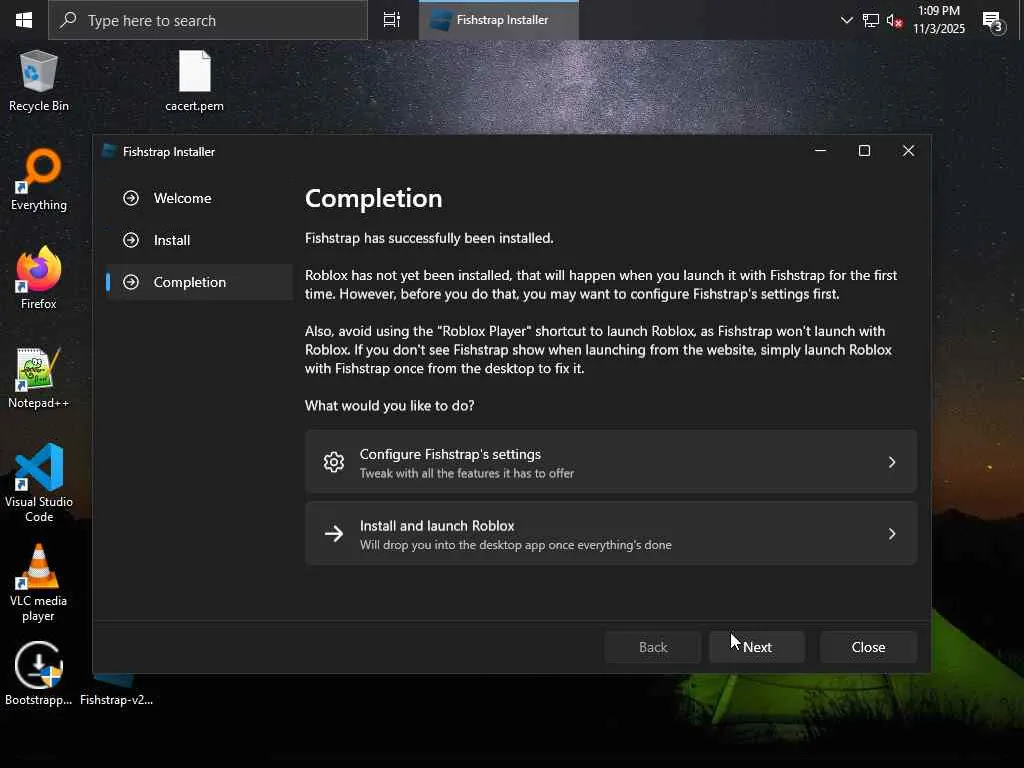Select the Completion step in sidebar
The height and width of the screenshot is (768, 1024).
pos(199,282)
